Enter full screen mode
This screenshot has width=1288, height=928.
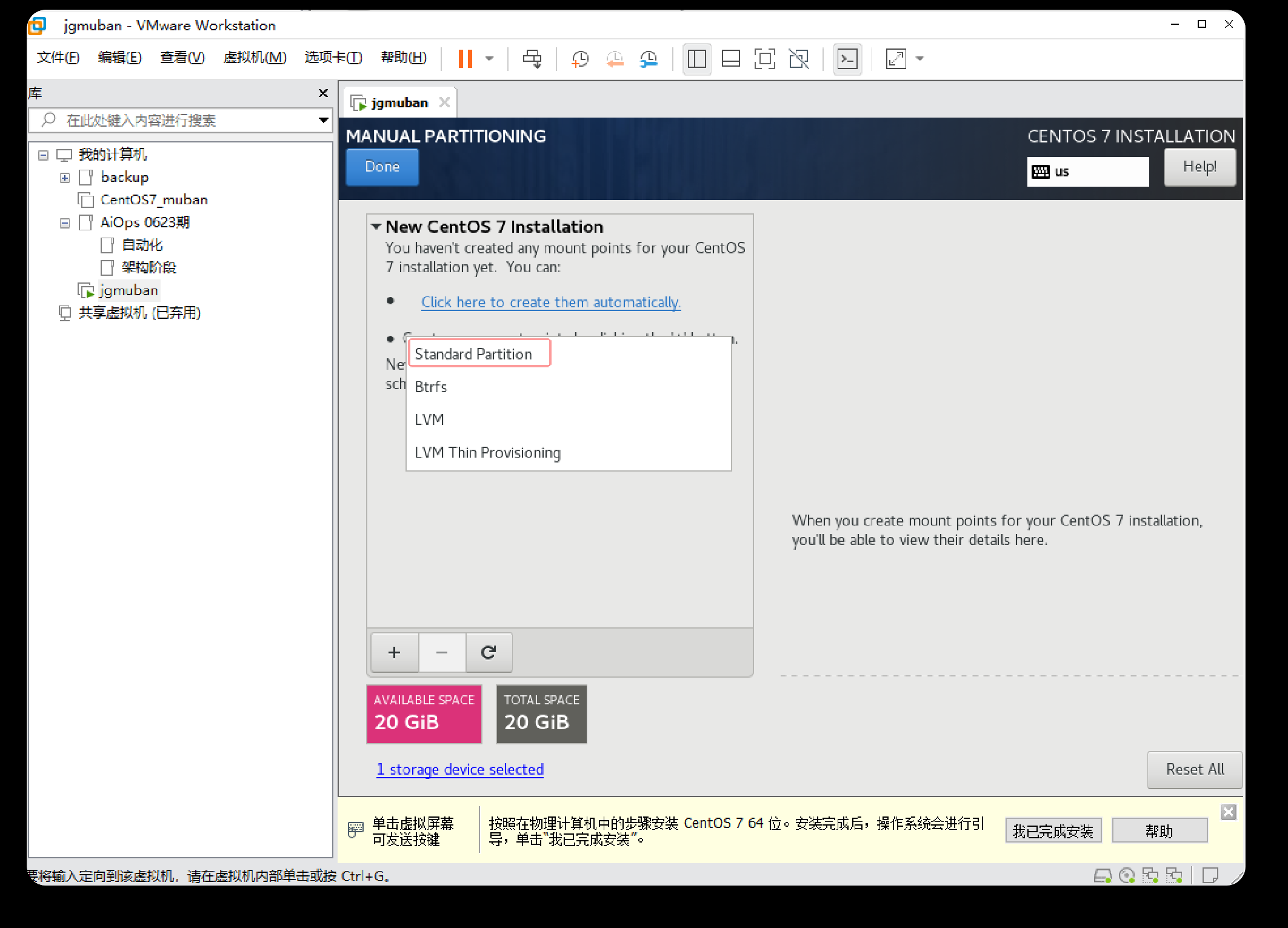[x=765, y=59]
